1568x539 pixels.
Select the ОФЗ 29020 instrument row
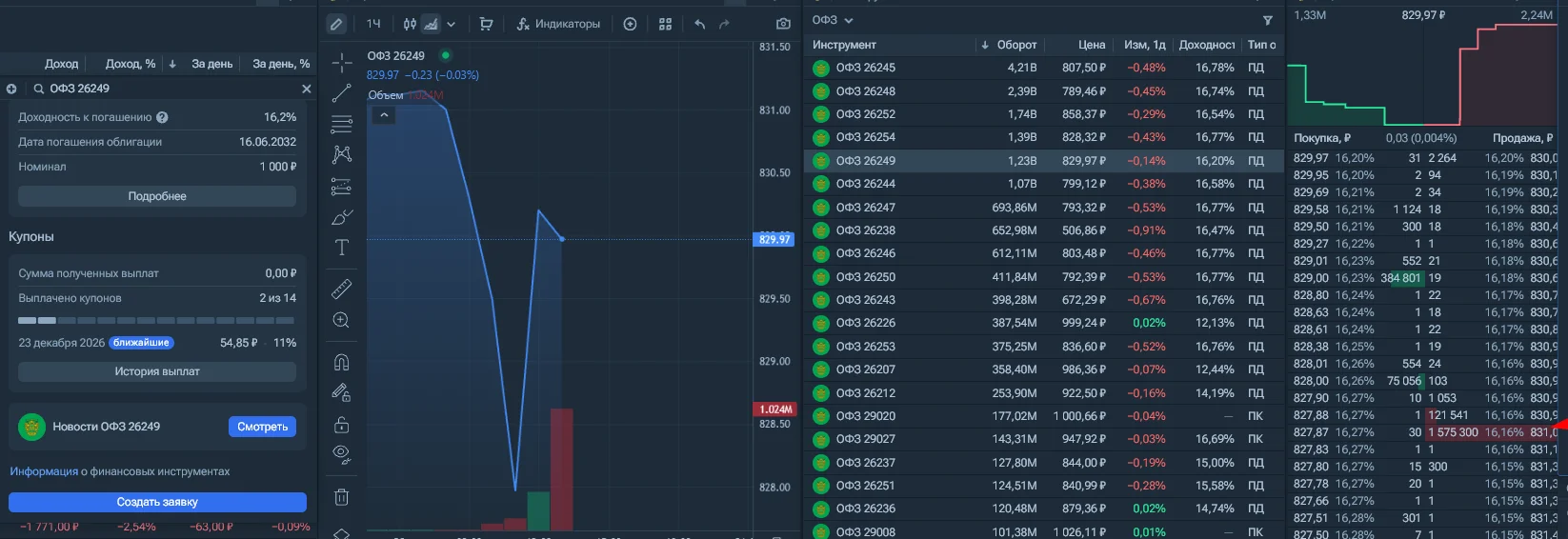[x=1045, y=416]
